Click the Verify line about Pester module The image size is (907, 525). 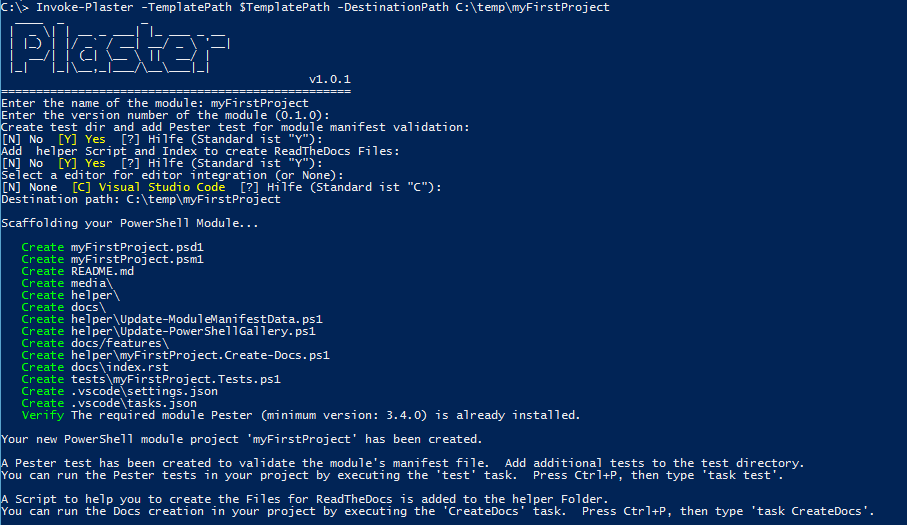click(x=300, y=415)
